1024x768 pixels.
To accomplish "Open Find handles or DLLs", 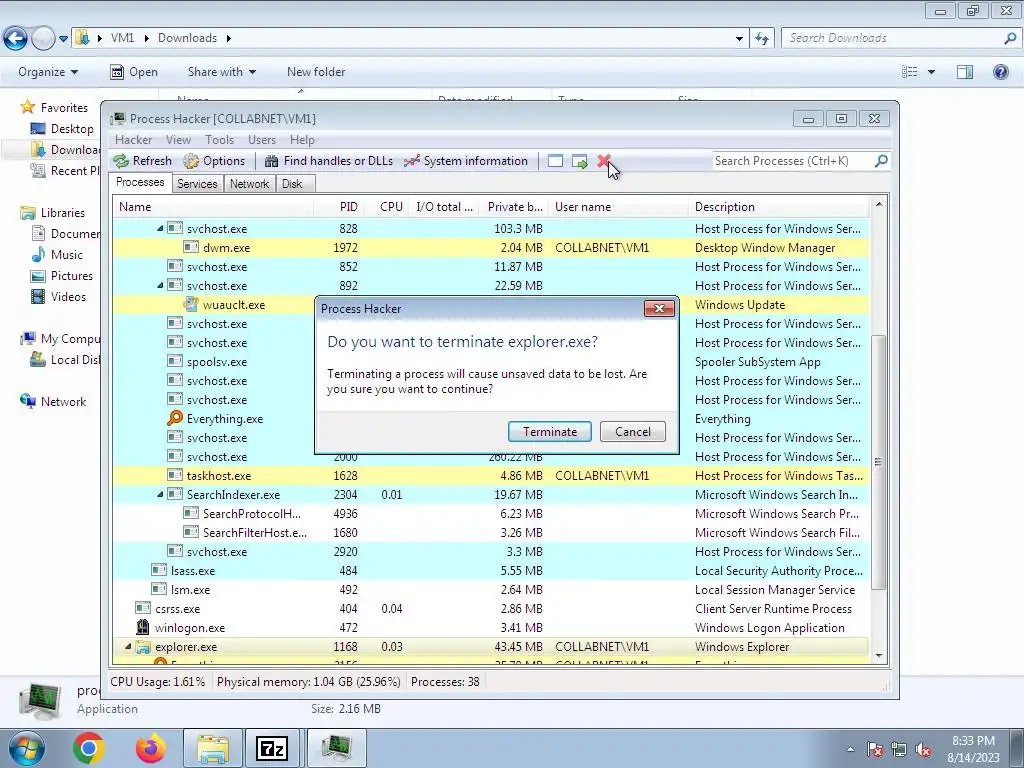I will click(x=329, y=161).
